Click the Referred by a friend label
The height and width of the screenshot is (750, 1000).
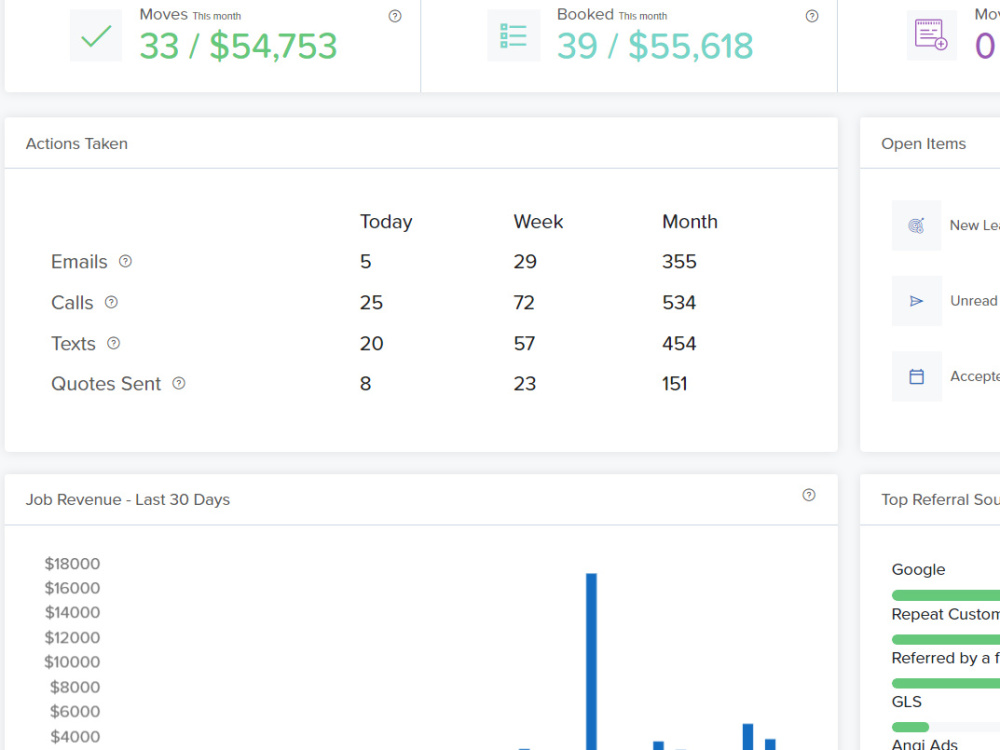946,658
